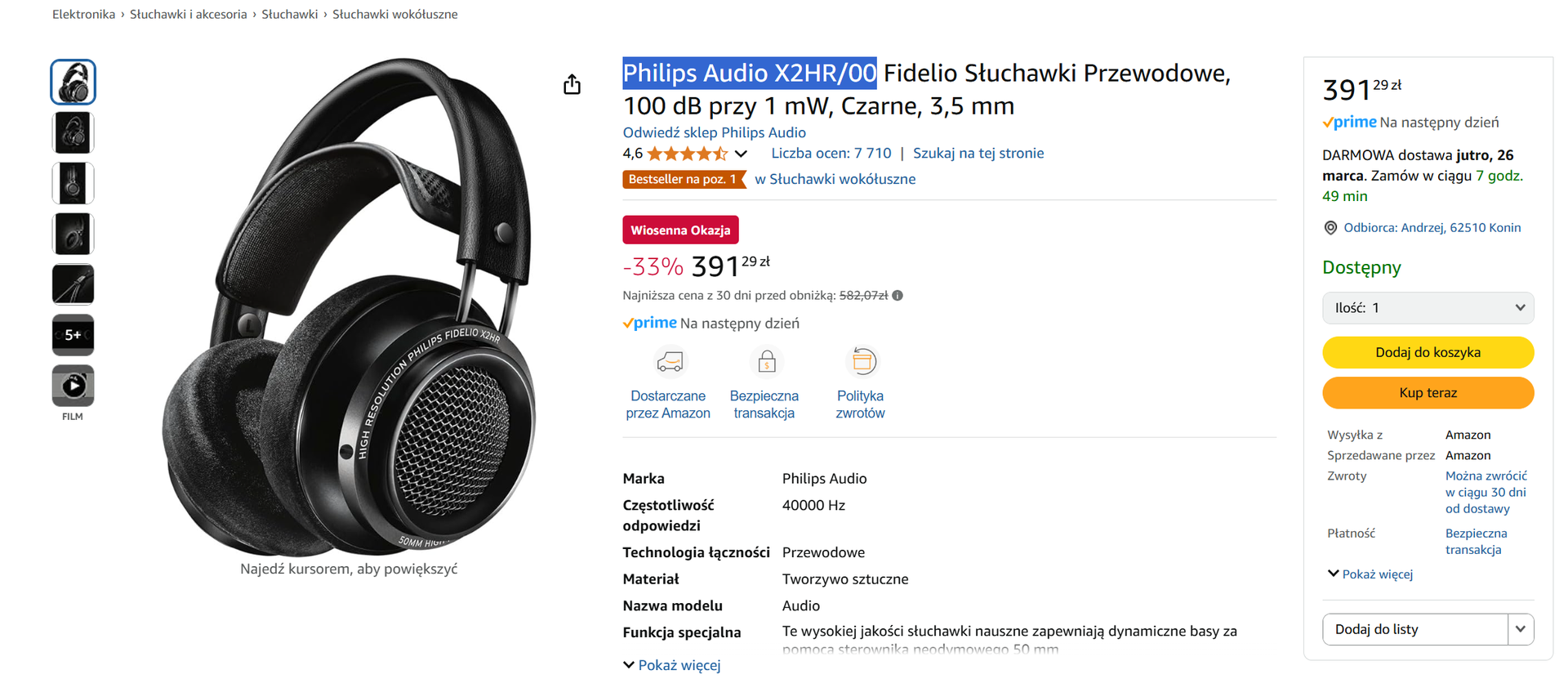Viewport: 1568px width, 679px height.
Task: Click the location pin icon next to Odbiorca
Action: pyautogui.click(x=1331, y=227)
